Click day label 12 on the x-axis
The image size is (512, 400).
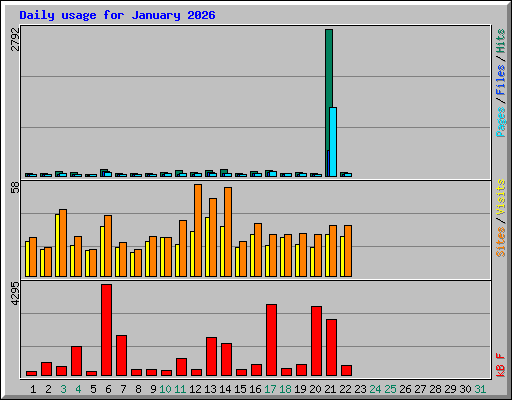pyautogui.click(x=195, y=389)
